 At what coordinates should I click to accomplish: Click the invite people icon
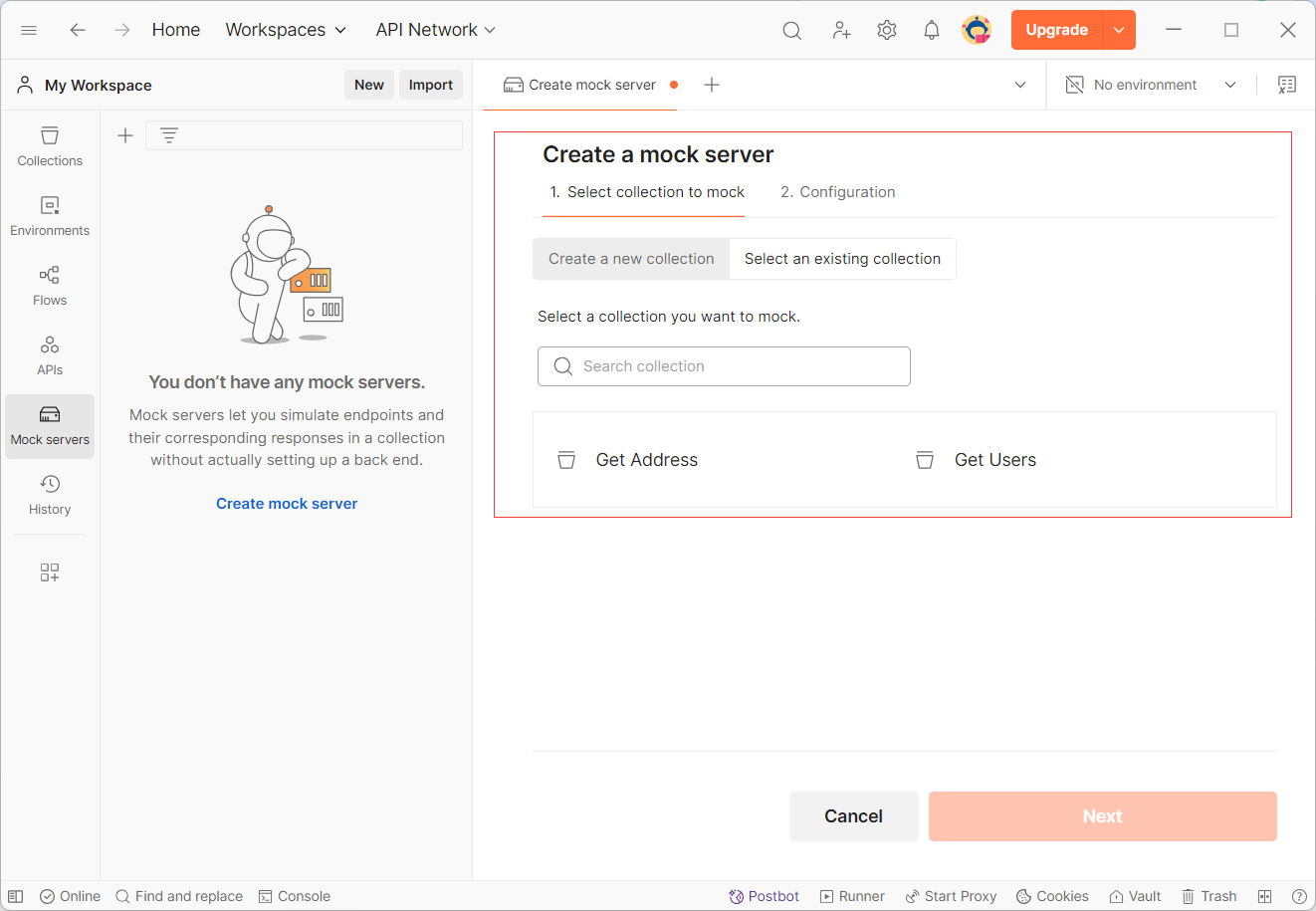(x=841, y=30)
